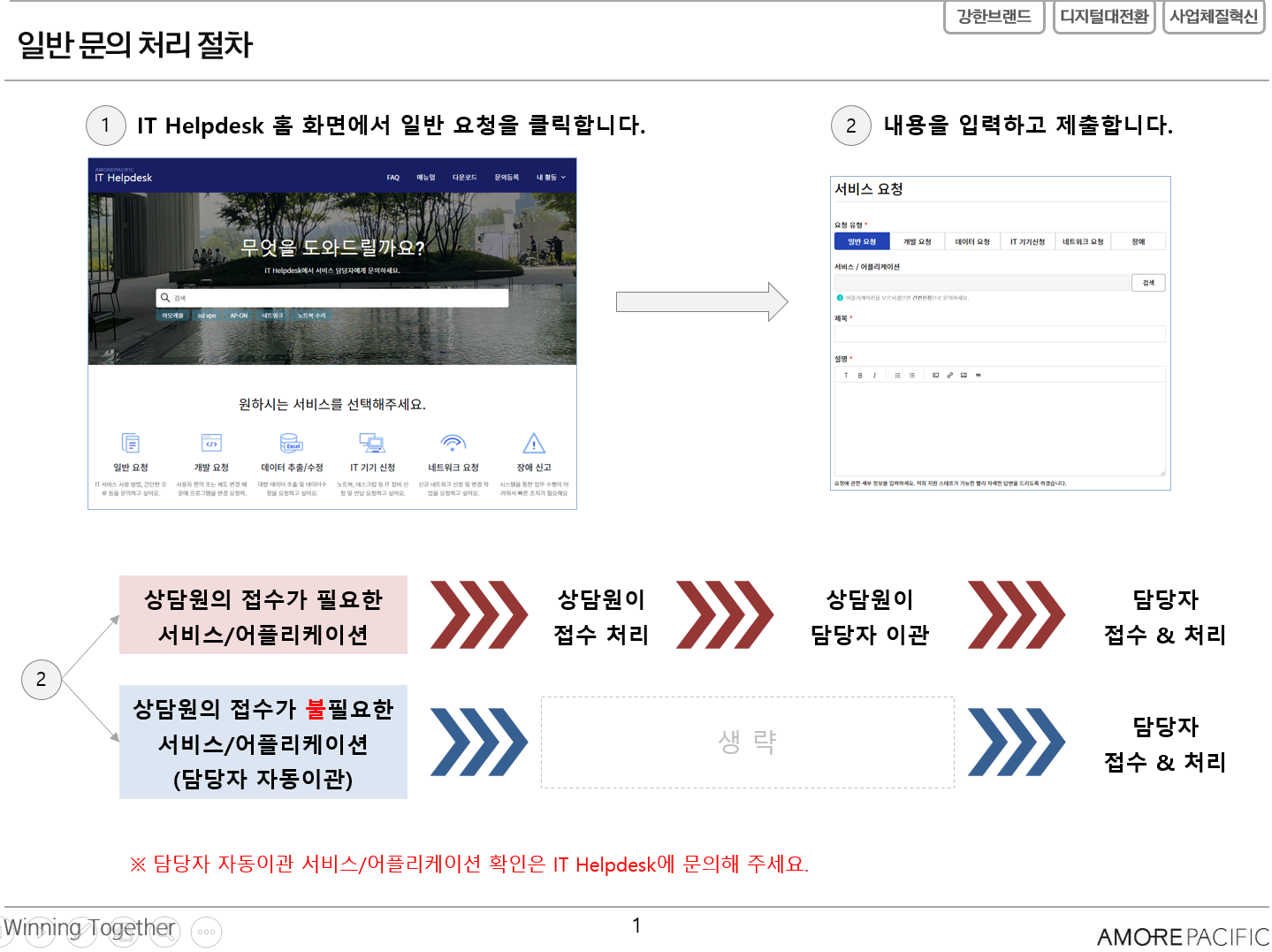Click the magnifier icon in Helpdesk search bar
Screen dimensions: 1272x952
[165, 298]
